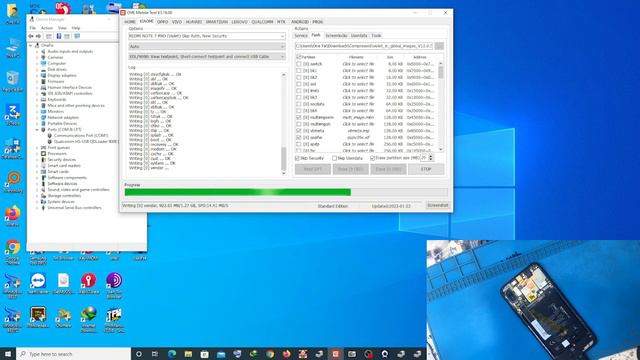The width and height of the screenshot is (640, 360).
Task: Open Cortana circle in taskbar
Action: point(138,354)
